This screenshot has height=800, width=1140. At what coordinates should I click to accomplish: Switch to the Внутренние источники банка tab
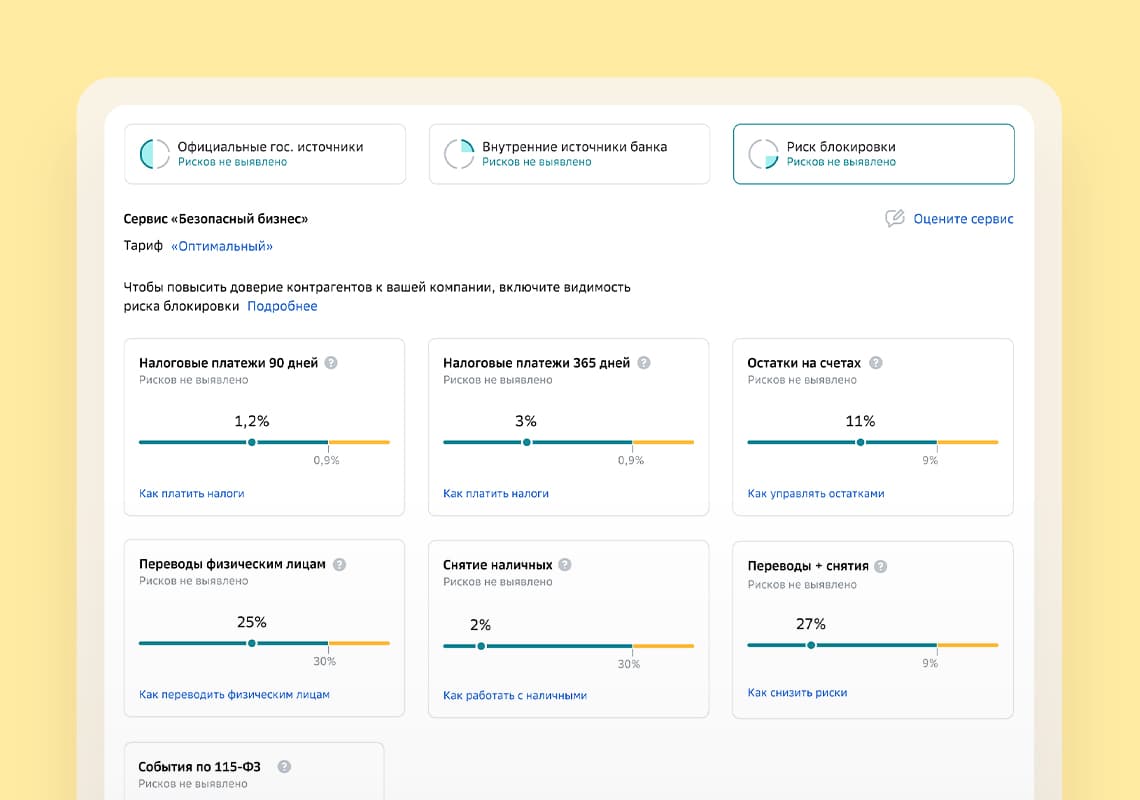569,153
